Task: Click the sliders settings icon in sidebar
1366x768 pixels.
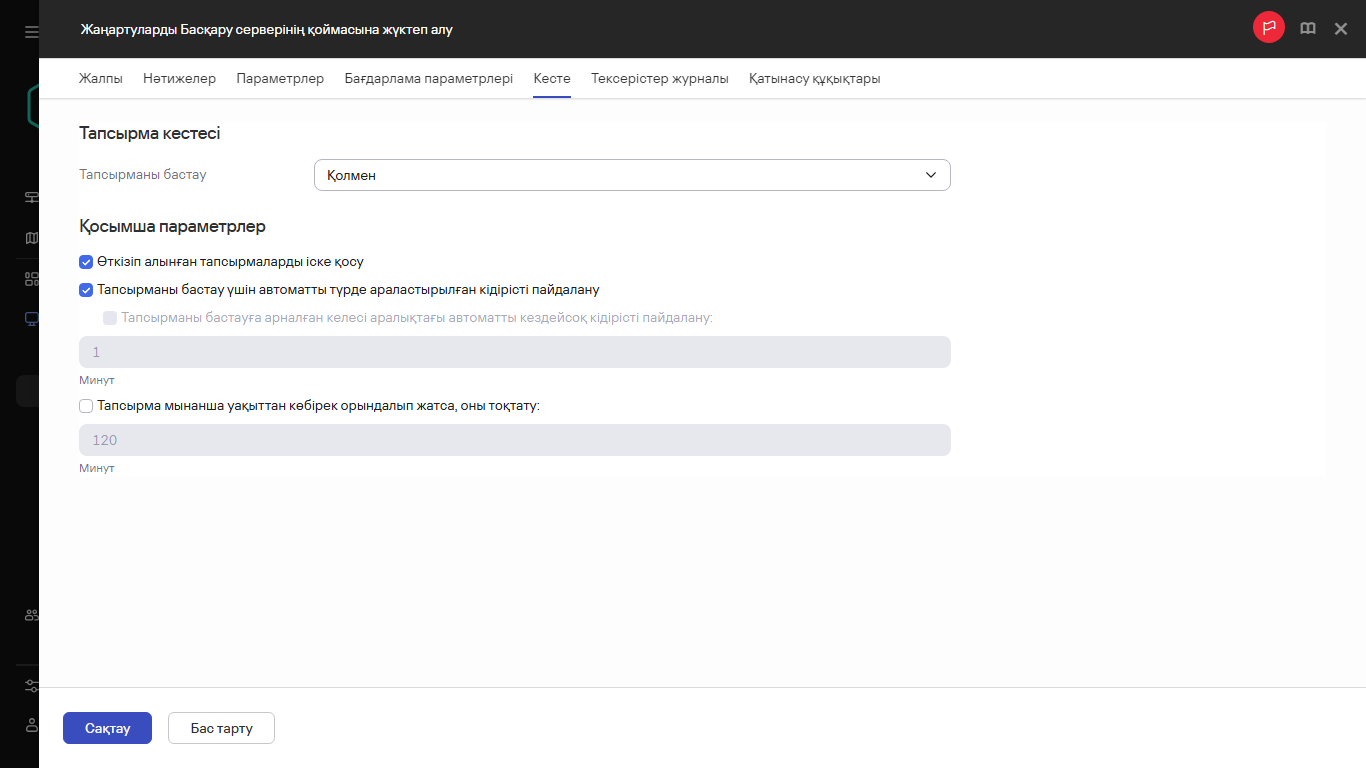Action: point(31,686)
